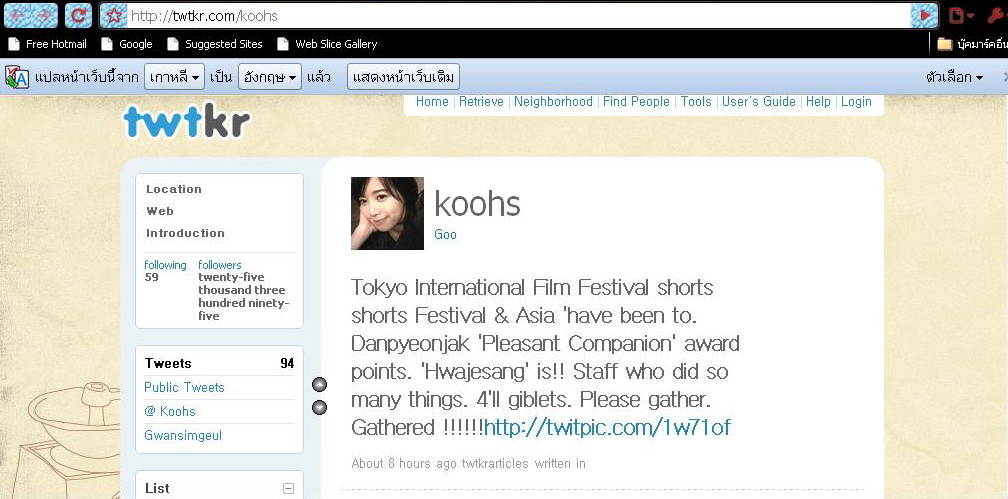Open the twitpic.com link in tweet
The height and width of the screenshot is (499, 1008).
coord(607,427)
